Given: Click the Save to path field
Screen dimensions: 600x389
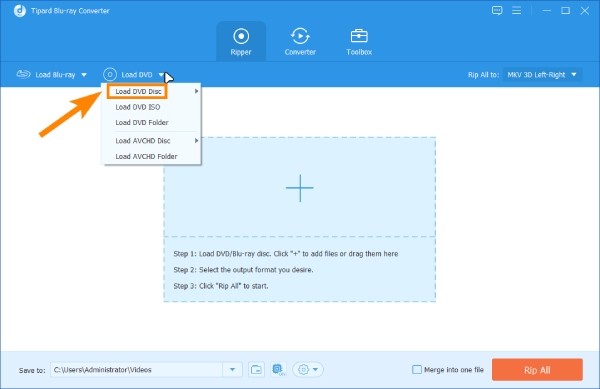Looking at the screenshot, I should click(x=136, y=369).
